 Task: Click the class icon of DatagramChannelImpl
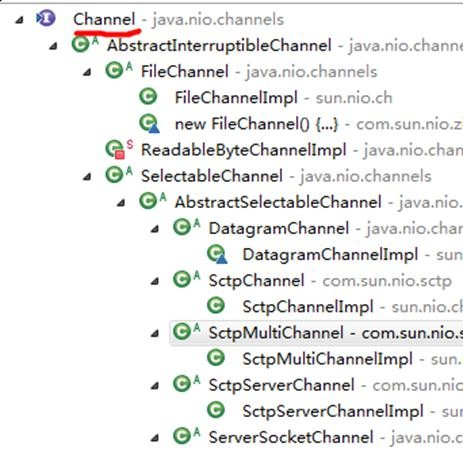[217, 254]
